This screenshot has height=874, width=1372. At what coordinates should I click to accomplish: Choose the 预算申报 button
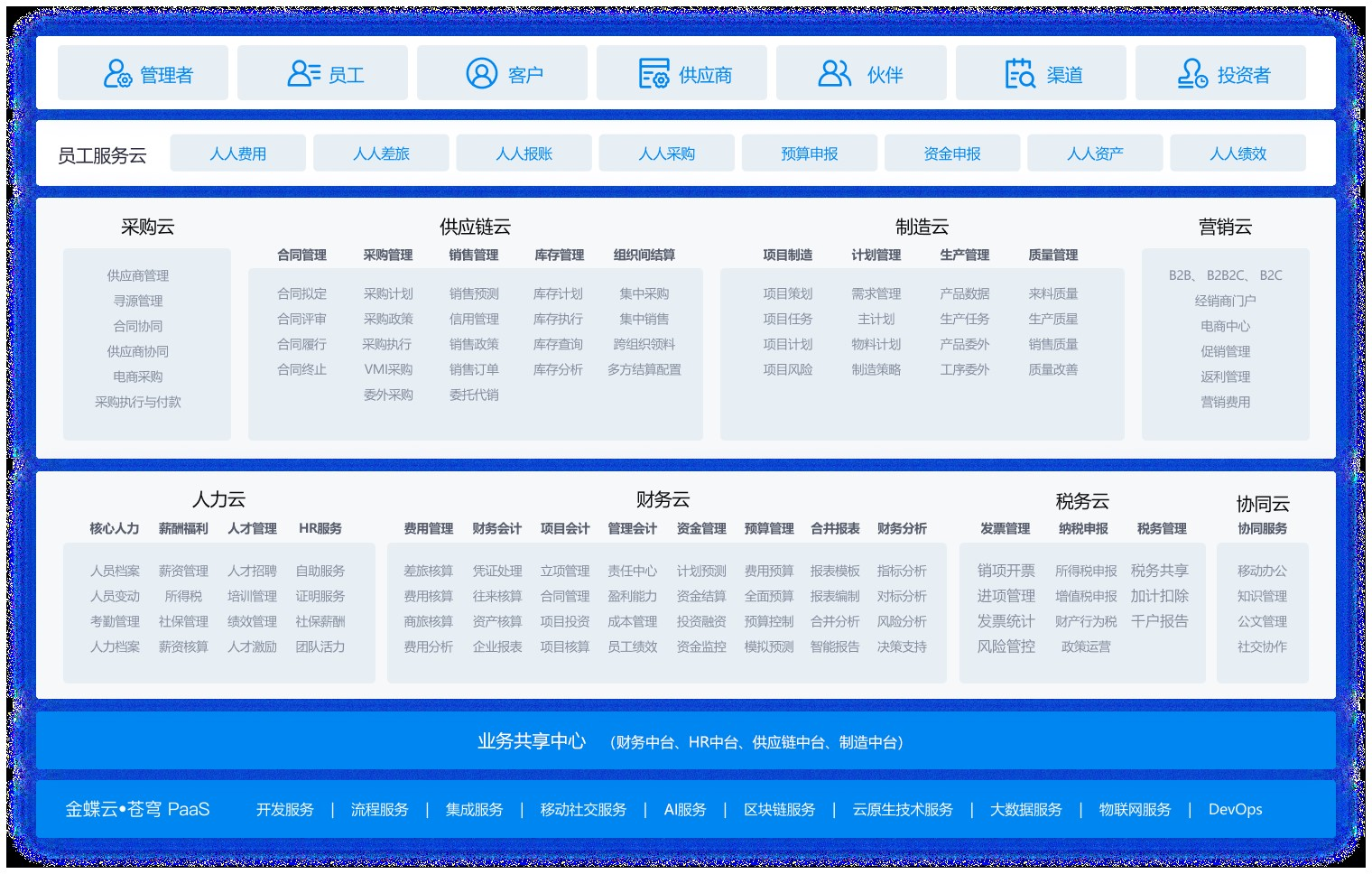(810, 153)
